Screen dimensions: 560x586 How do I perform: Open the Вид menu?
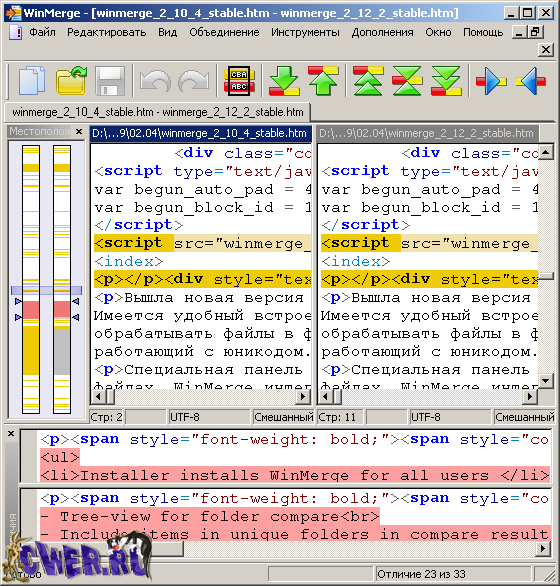(167, 33)
